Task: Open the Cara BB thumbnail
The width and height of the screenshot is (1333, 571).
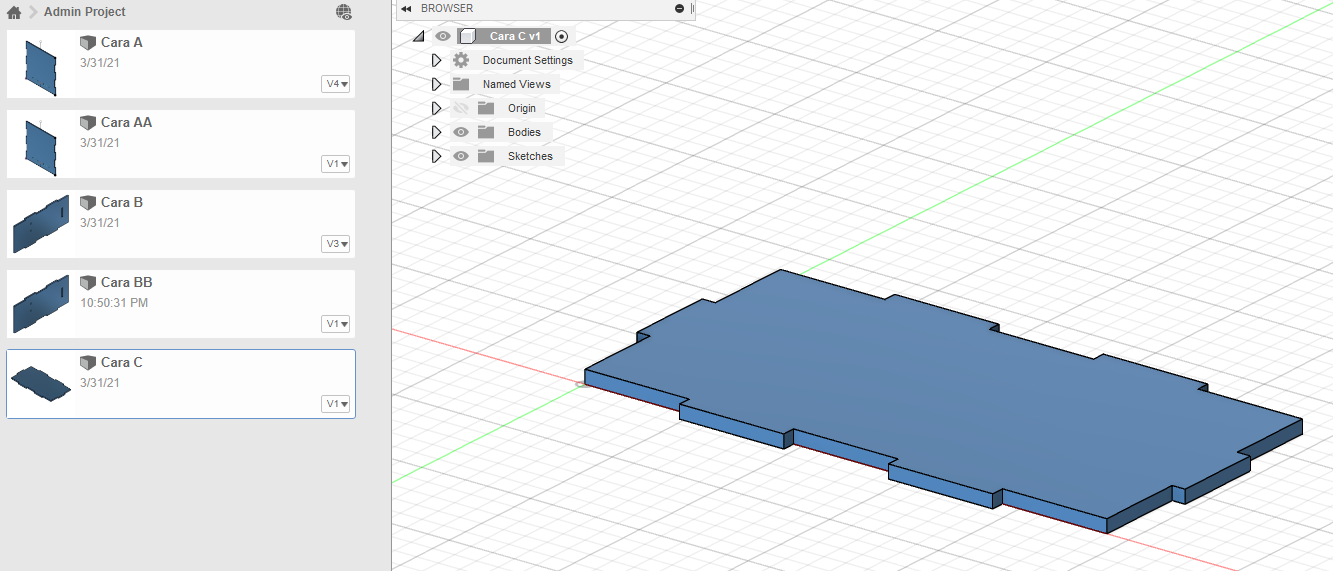Action: (40, 304)
